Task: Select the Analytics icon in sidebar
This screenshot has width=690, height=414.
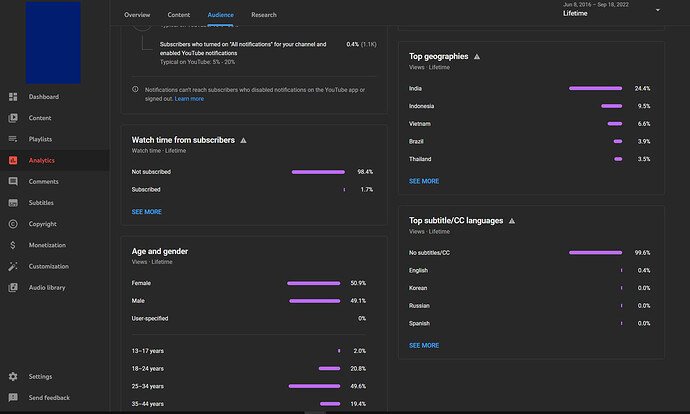Action: pyautogui.click(x=13, y=160)
